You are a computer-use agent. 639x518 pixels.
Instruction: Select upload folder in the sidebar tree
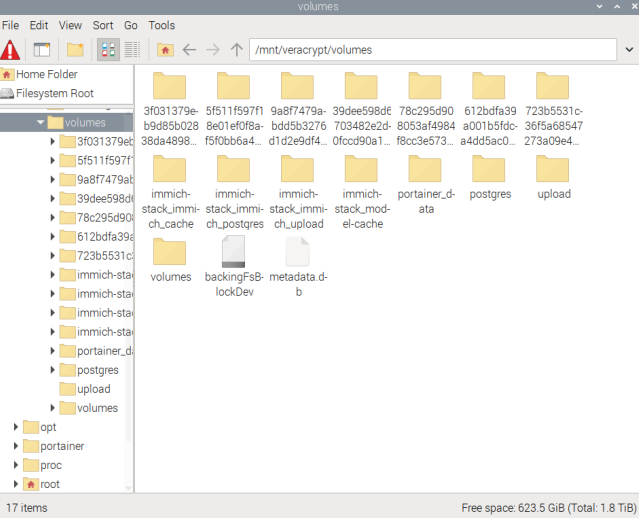click(85, 389)
